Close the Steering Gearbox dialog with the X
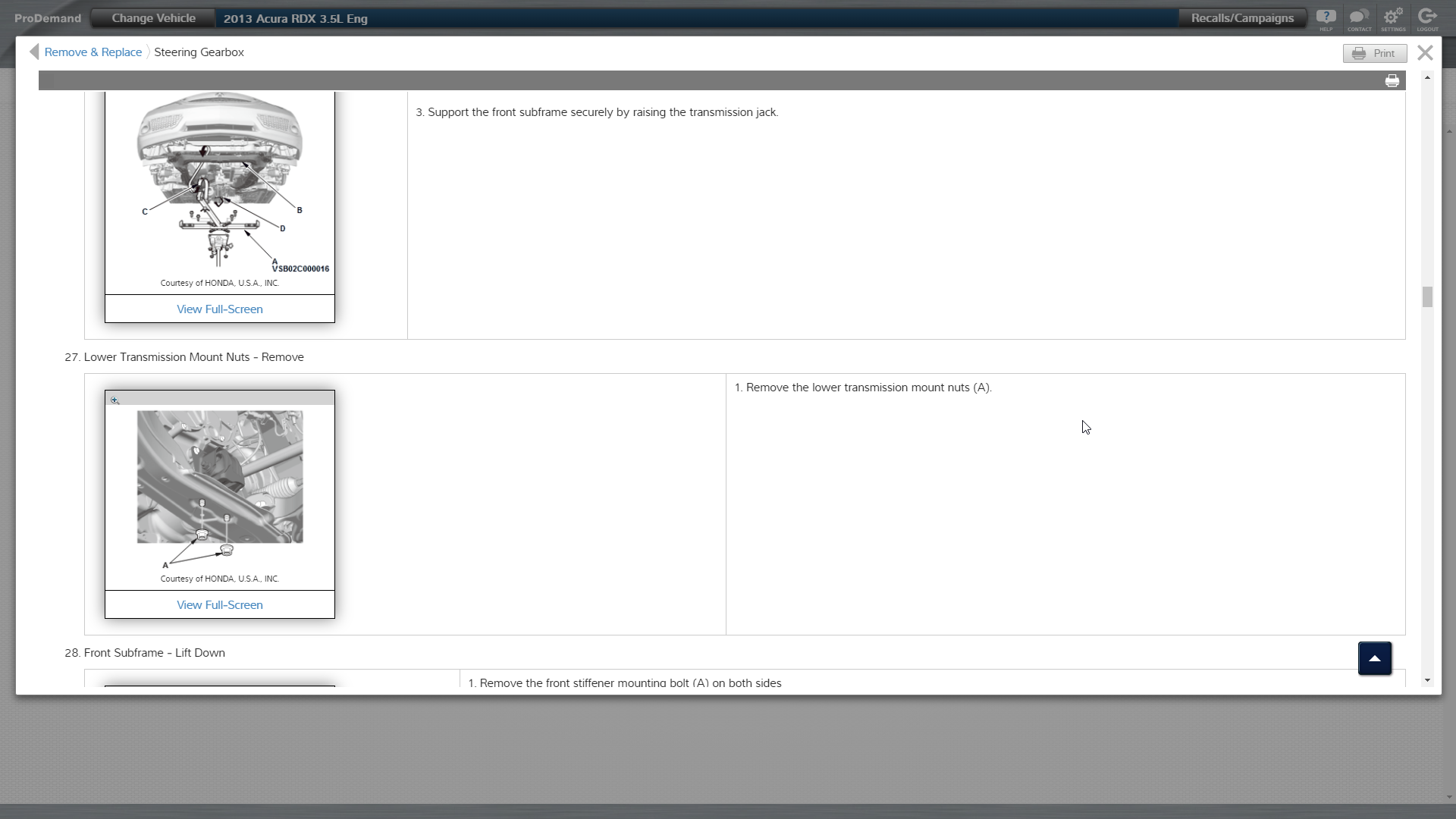Viewport: 1456px width, 819px height. [x=1425, y=52]
